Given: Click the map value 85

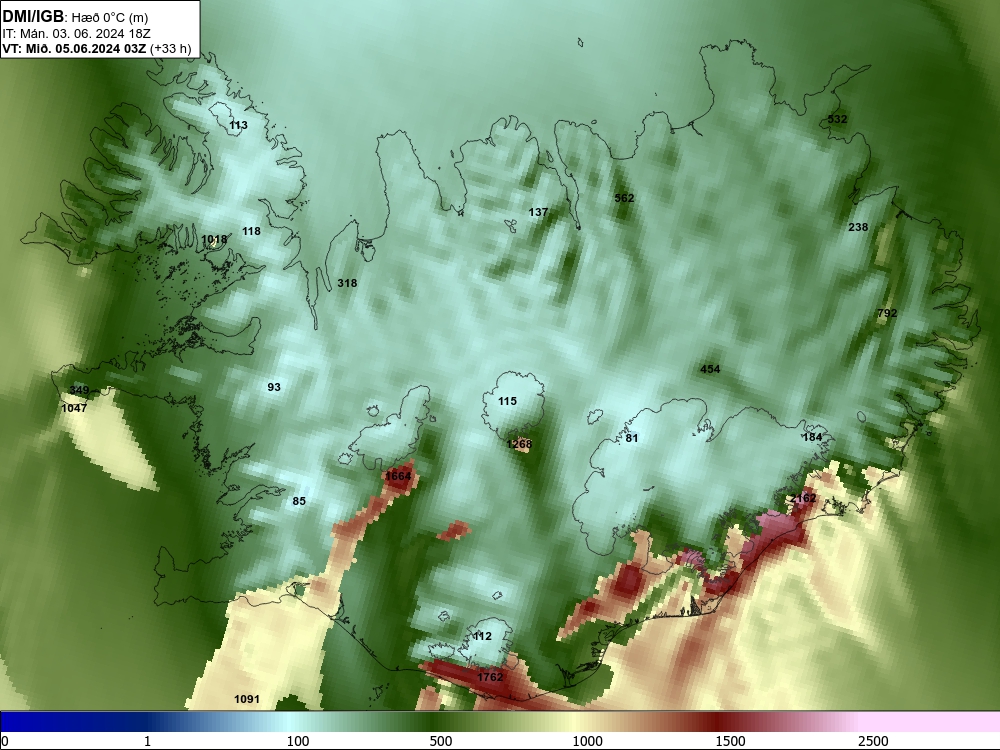Looking at the screenshot, I should pyautogui.click(x=299, y=501).
